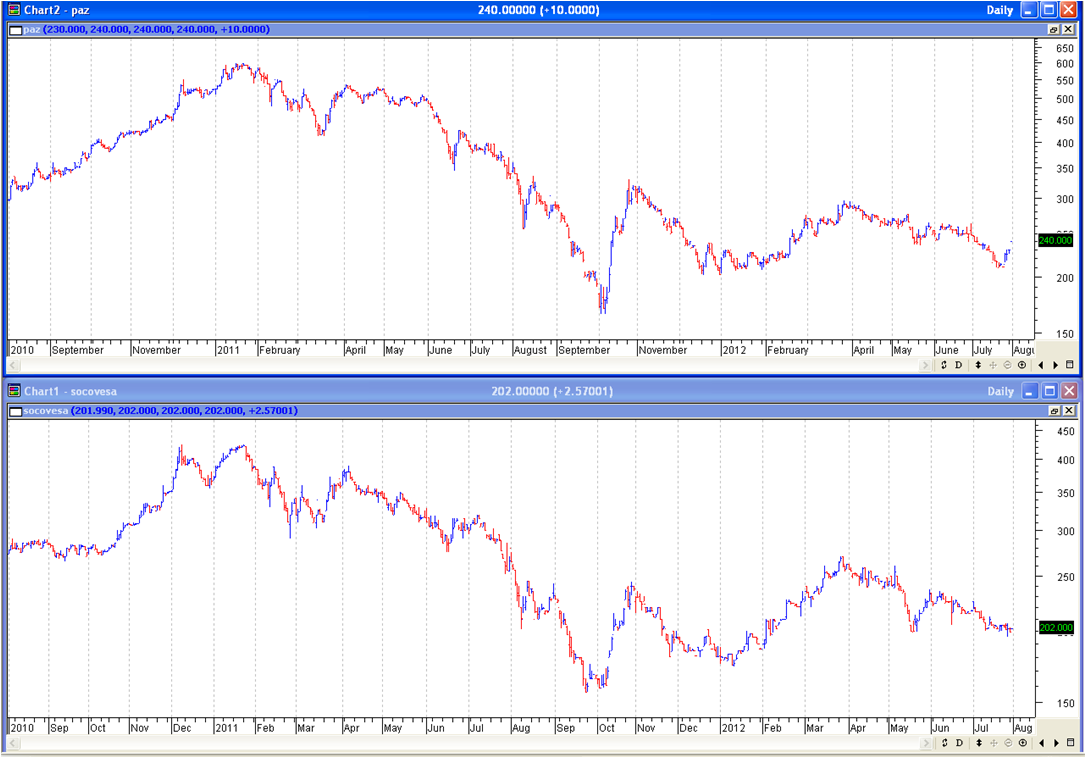Click the D periodicity icon in paz chart
Image resolution: width=1086 pixels, height=758 pixels.
tap(959, 365)
